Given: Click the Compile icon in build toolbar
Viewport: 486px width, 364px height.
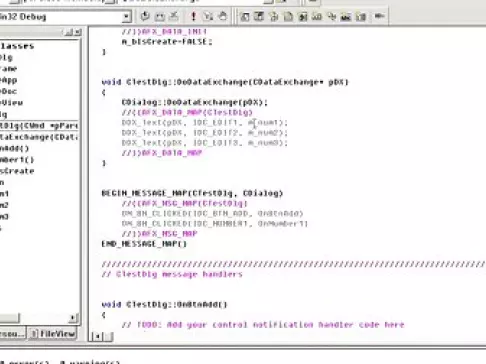Looking at the screenshot, I should point(145,16).
